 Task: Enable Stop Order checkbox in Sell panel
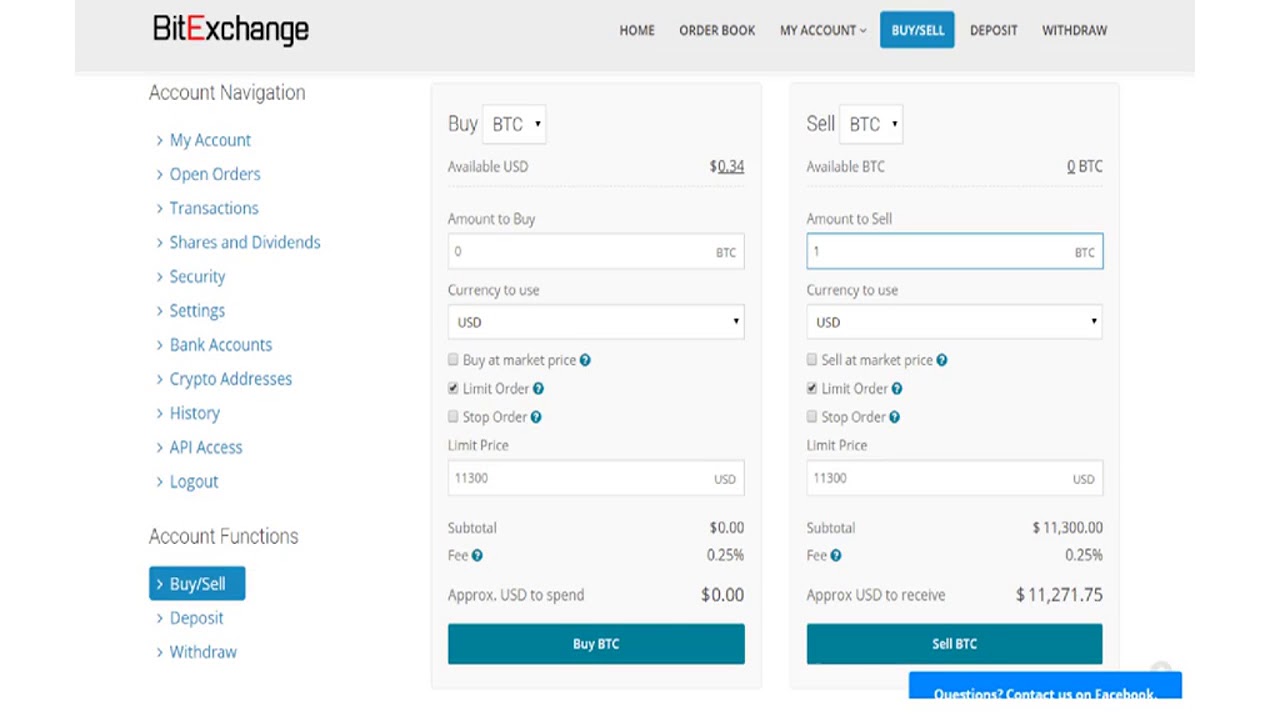(812, 416)
